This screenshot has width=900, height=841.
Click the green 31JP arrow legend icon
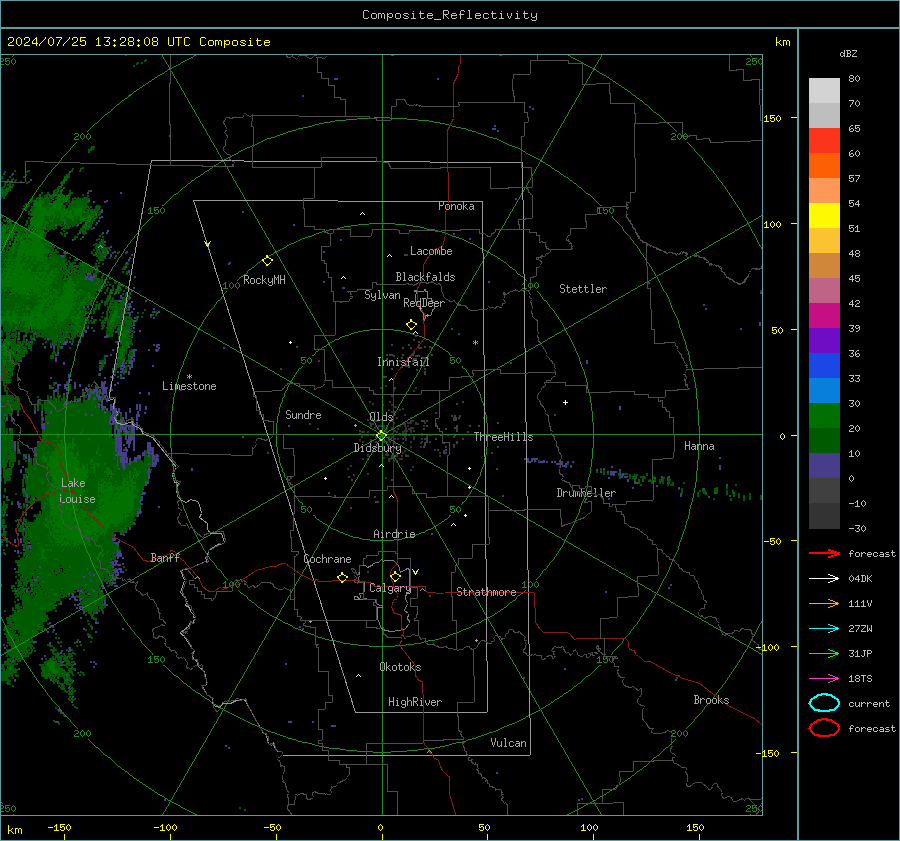click(824, 653)
